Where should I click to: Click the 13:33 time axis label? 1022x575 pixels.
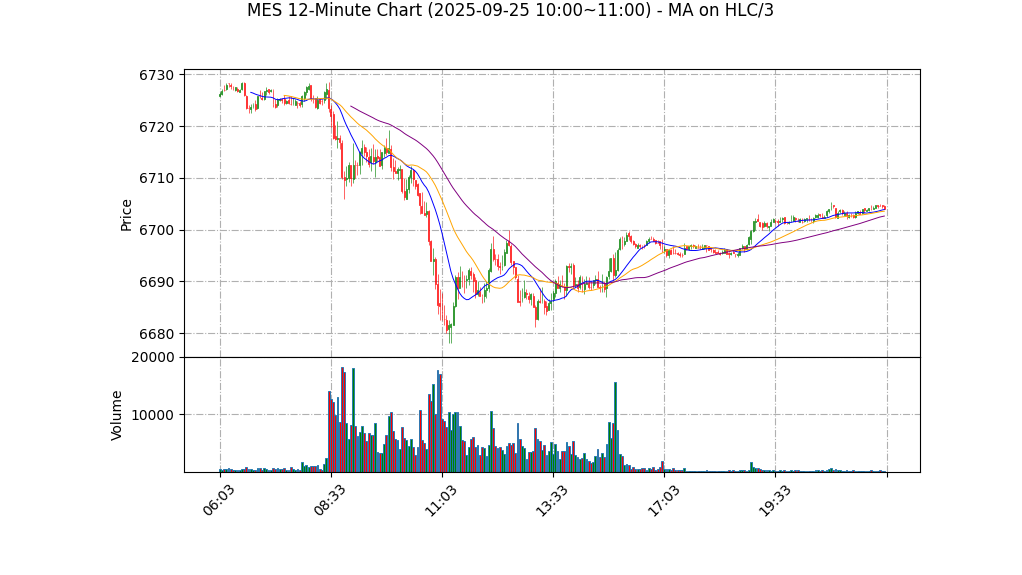pos(551,501)
